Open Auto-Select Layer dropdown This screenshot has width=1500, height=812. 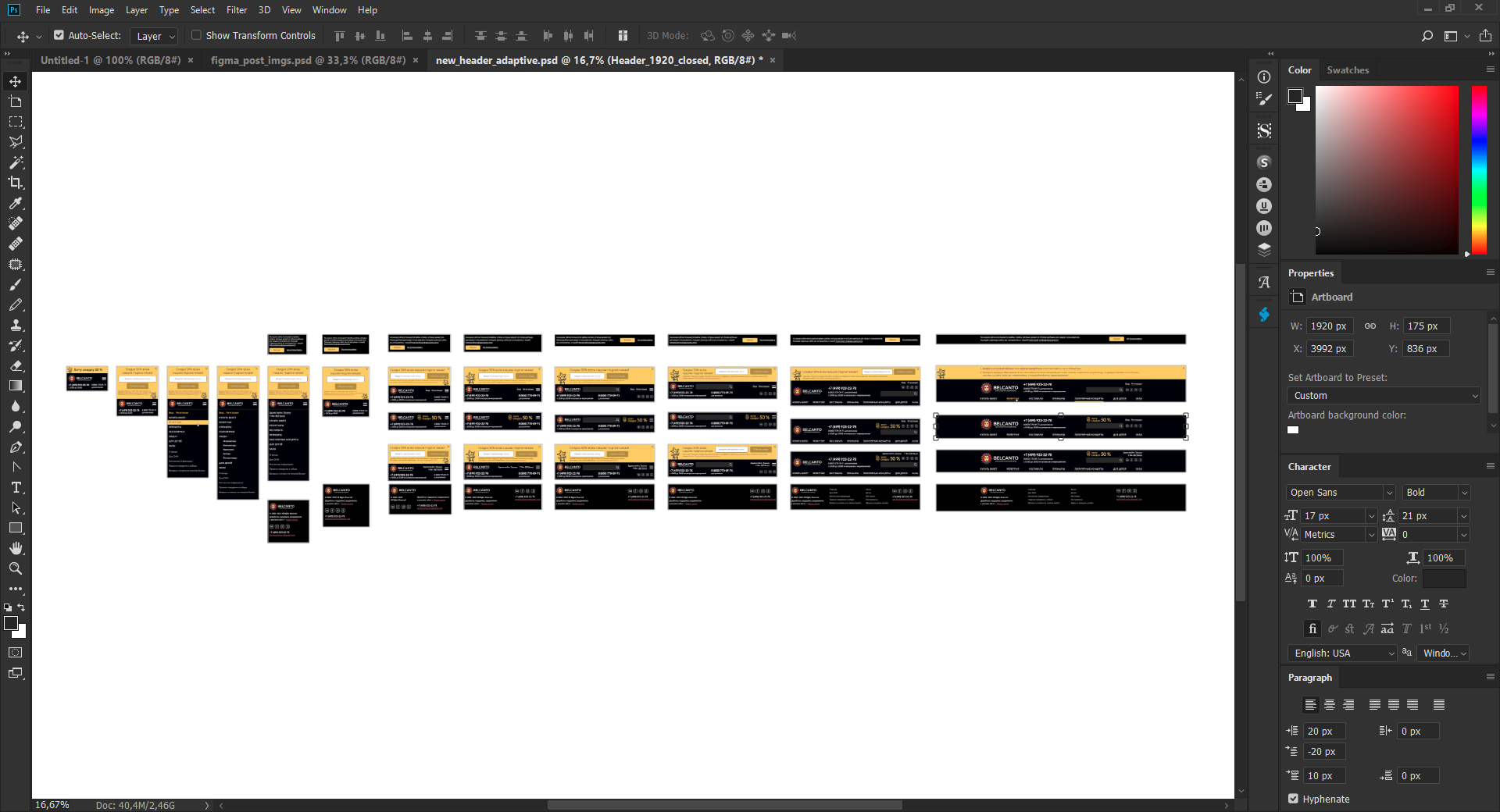click(x=154, y=36)
